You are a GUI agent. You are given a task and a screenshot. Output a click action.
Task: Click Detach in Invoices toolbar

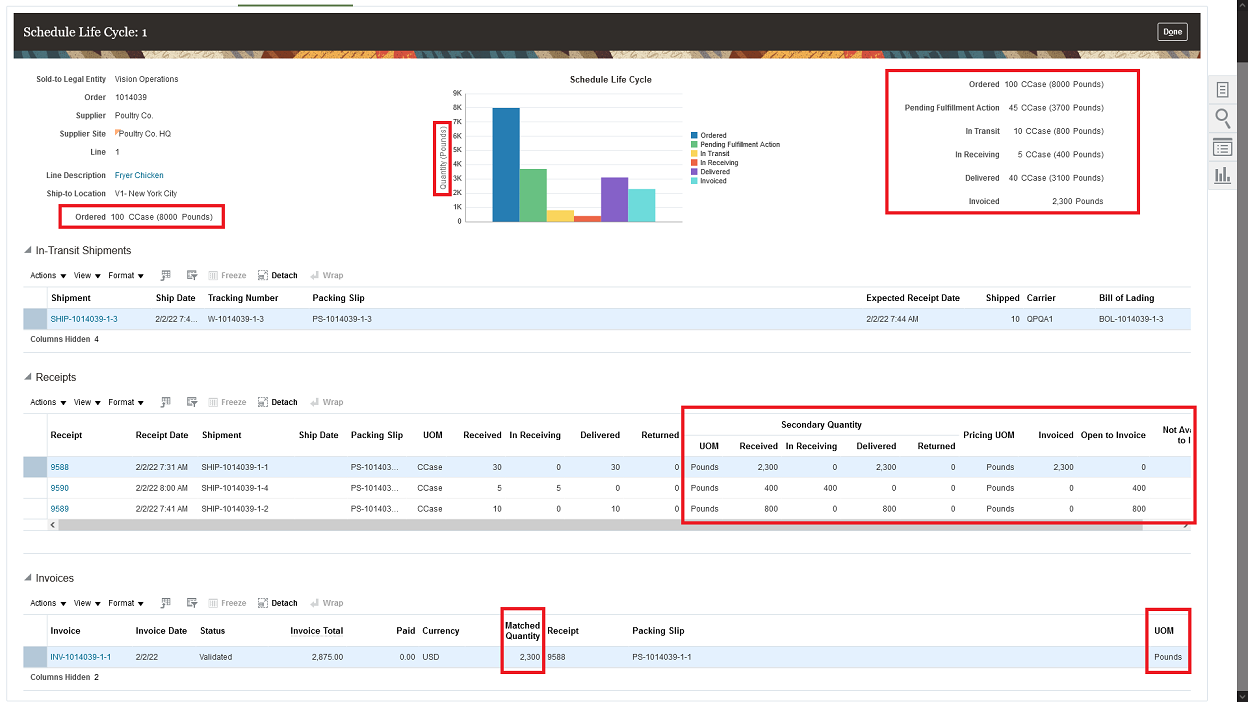pos(278,603)
